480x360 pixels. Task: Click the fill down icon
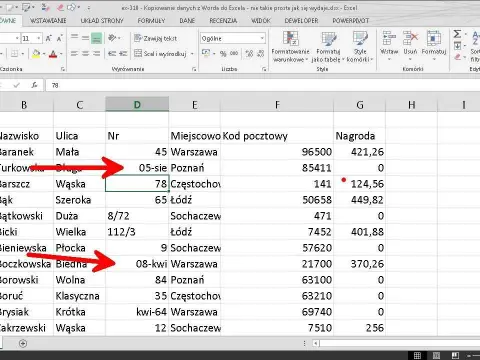pyautogui.click(x=457, y=46)
